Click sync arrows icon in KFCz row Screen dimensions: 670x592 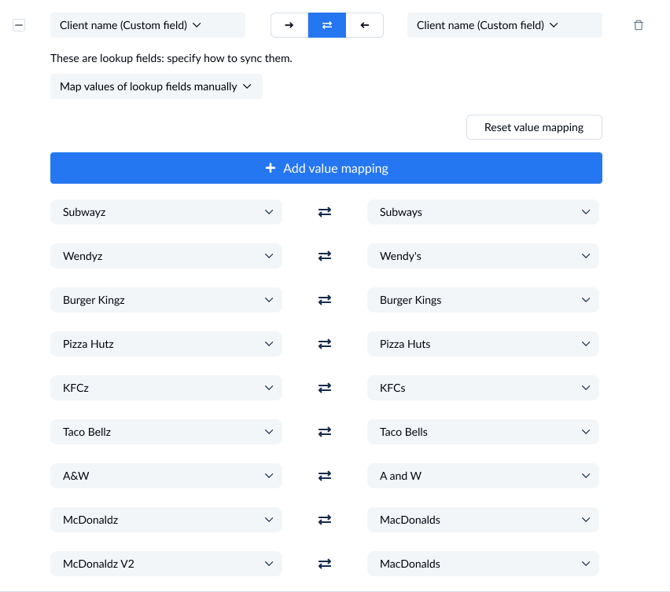coord(325,388)
